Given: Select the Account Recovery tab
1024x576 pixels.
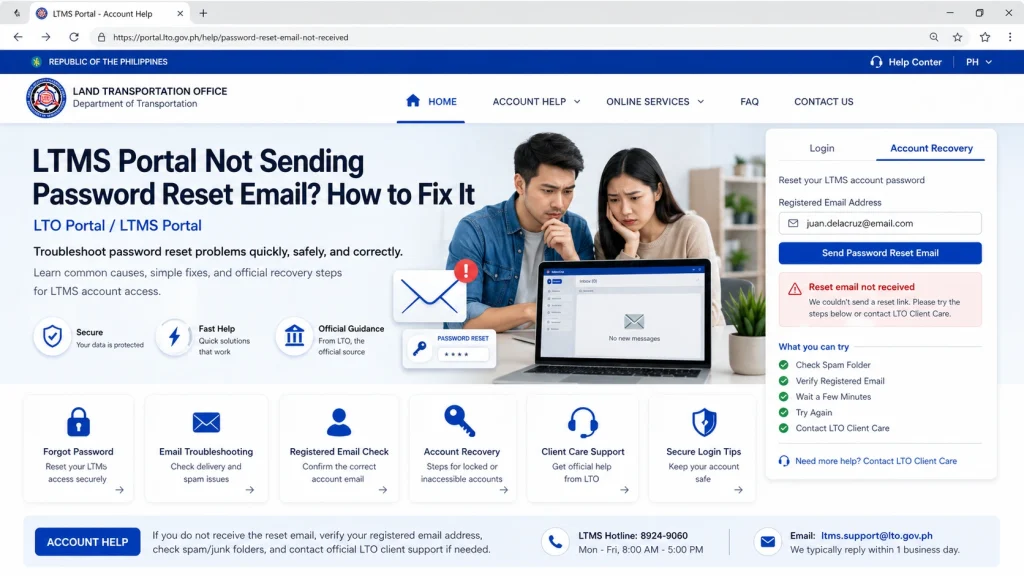Looking at the screenshot, I should 931,148.
